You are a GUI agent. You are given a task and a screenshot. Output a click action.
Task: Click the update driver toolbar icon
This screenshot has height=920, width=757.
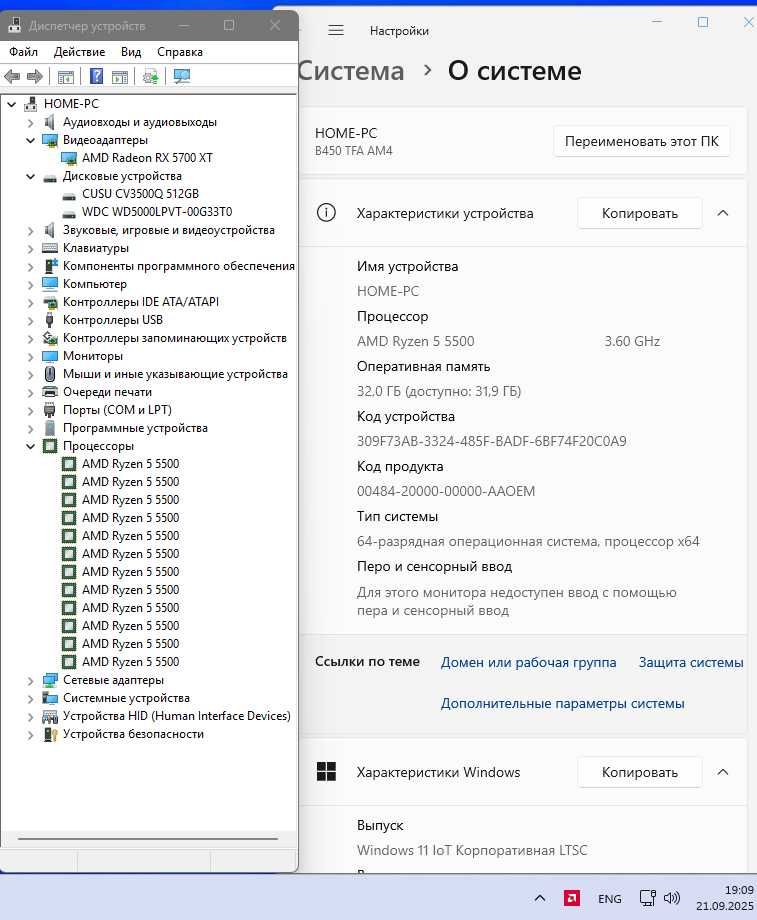tap(150, 76)
